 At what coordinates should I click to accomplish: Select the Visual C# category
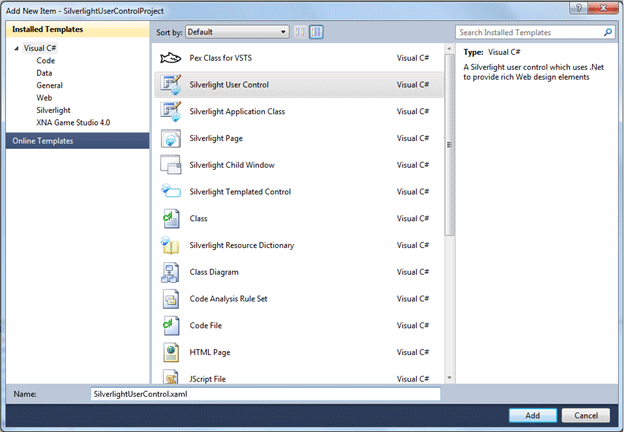click(x=40, y=48)
